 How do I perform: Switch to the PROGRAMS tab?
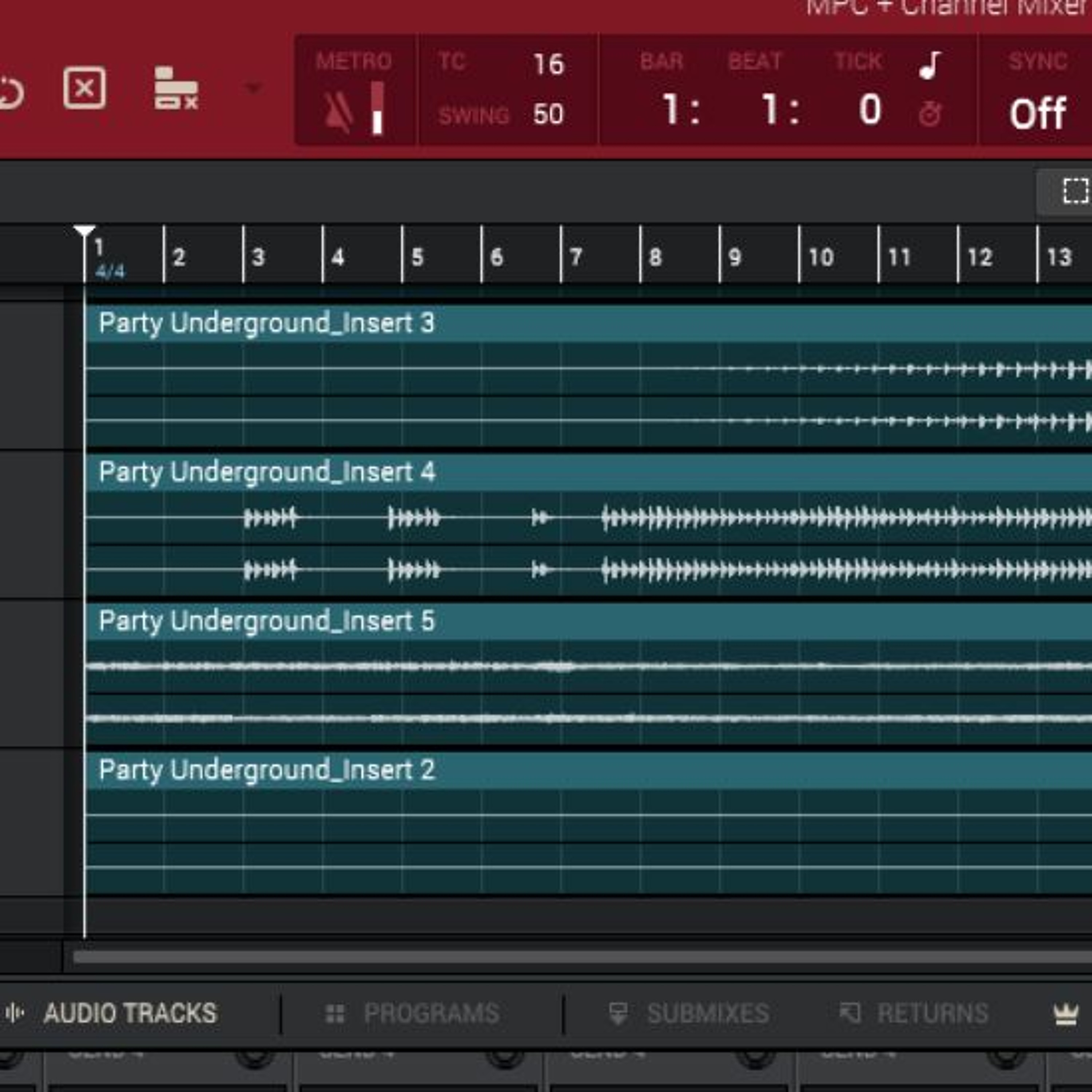tap(431, 1013)
